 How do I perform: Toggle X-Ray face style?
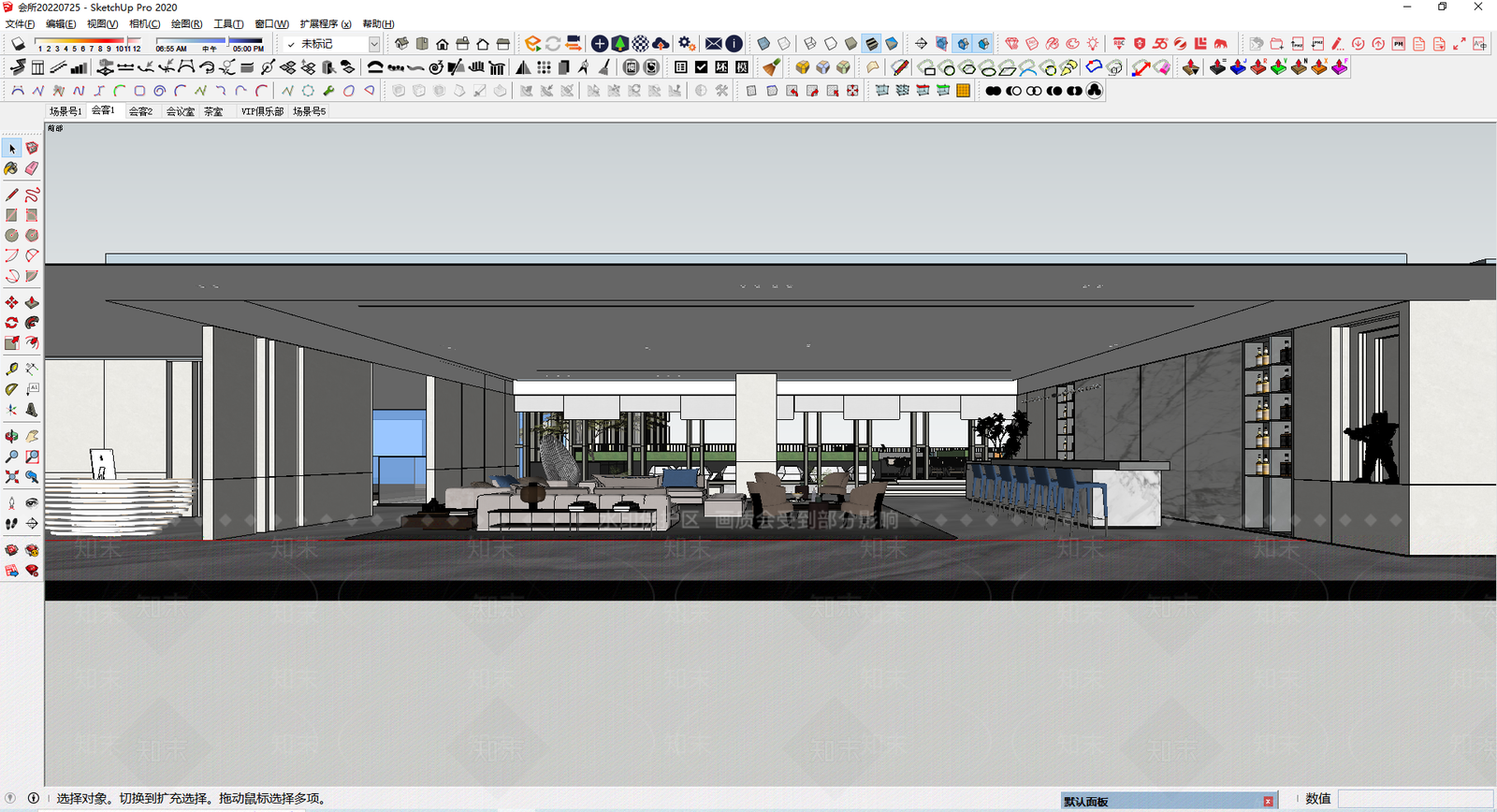pyautogui.click(x=763, y=44)
